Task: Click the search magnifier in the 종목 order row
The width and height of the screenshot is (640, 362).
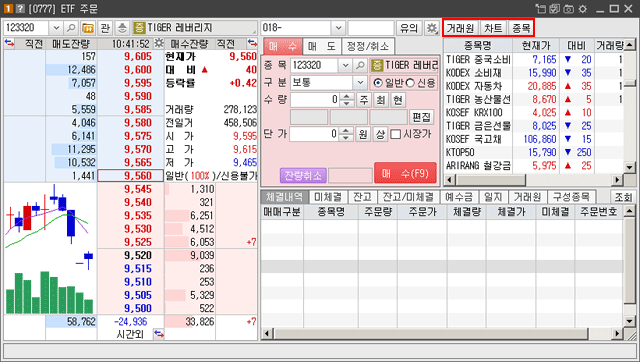Action: [360, 65]
